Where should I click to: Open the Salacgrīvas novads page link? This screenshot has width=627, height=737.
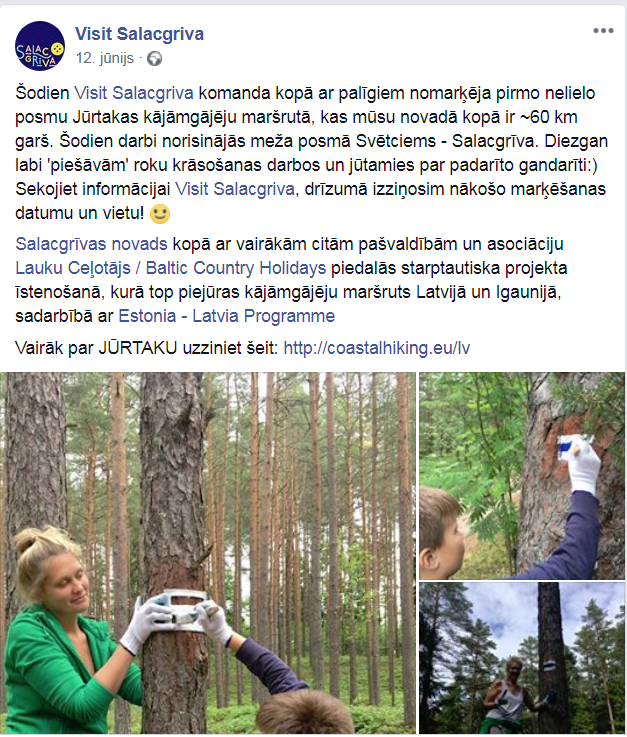[91, 244]
